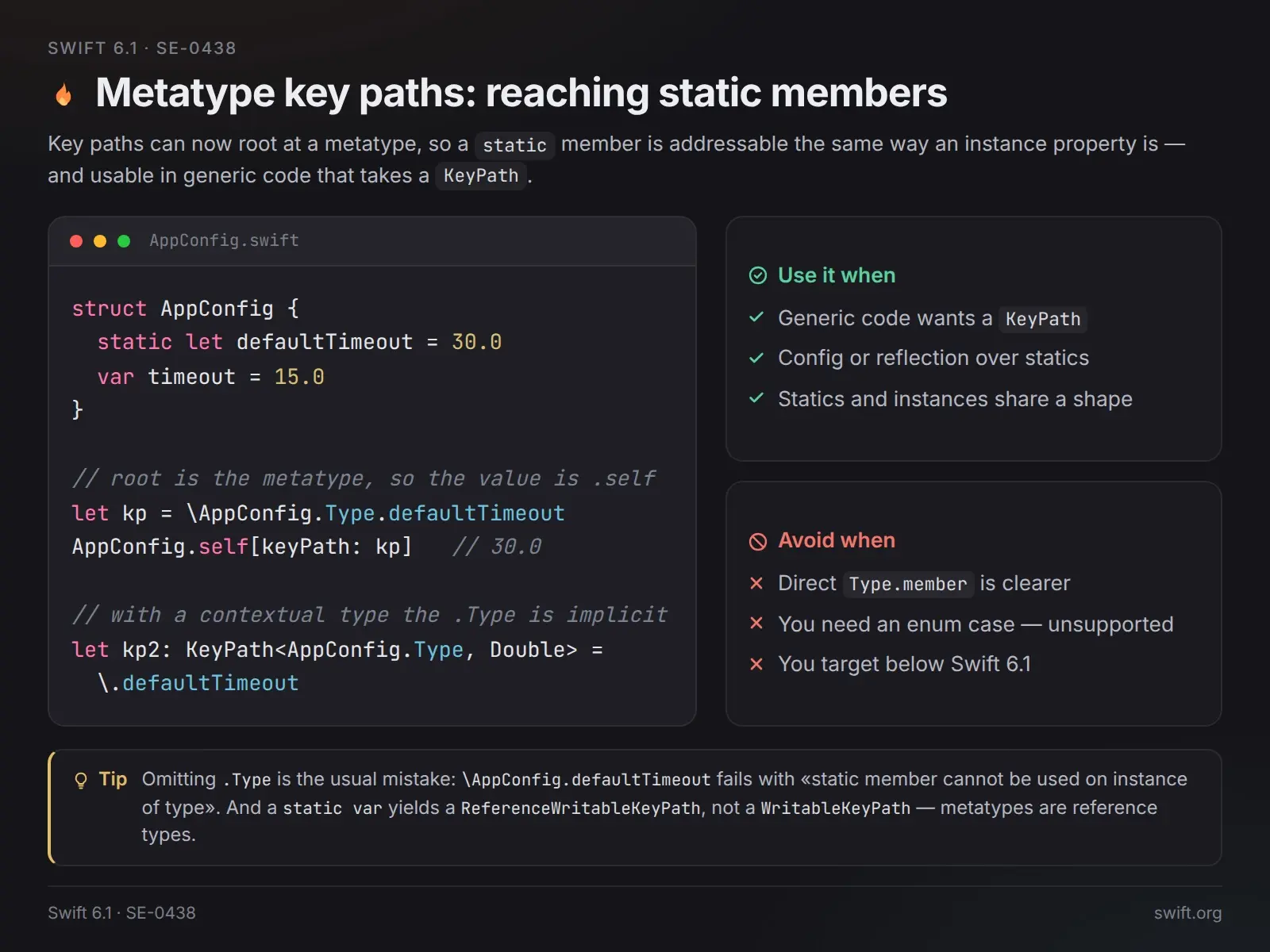Click the flame icon beside the title
1270x952 pixels.
click(63, 94)
